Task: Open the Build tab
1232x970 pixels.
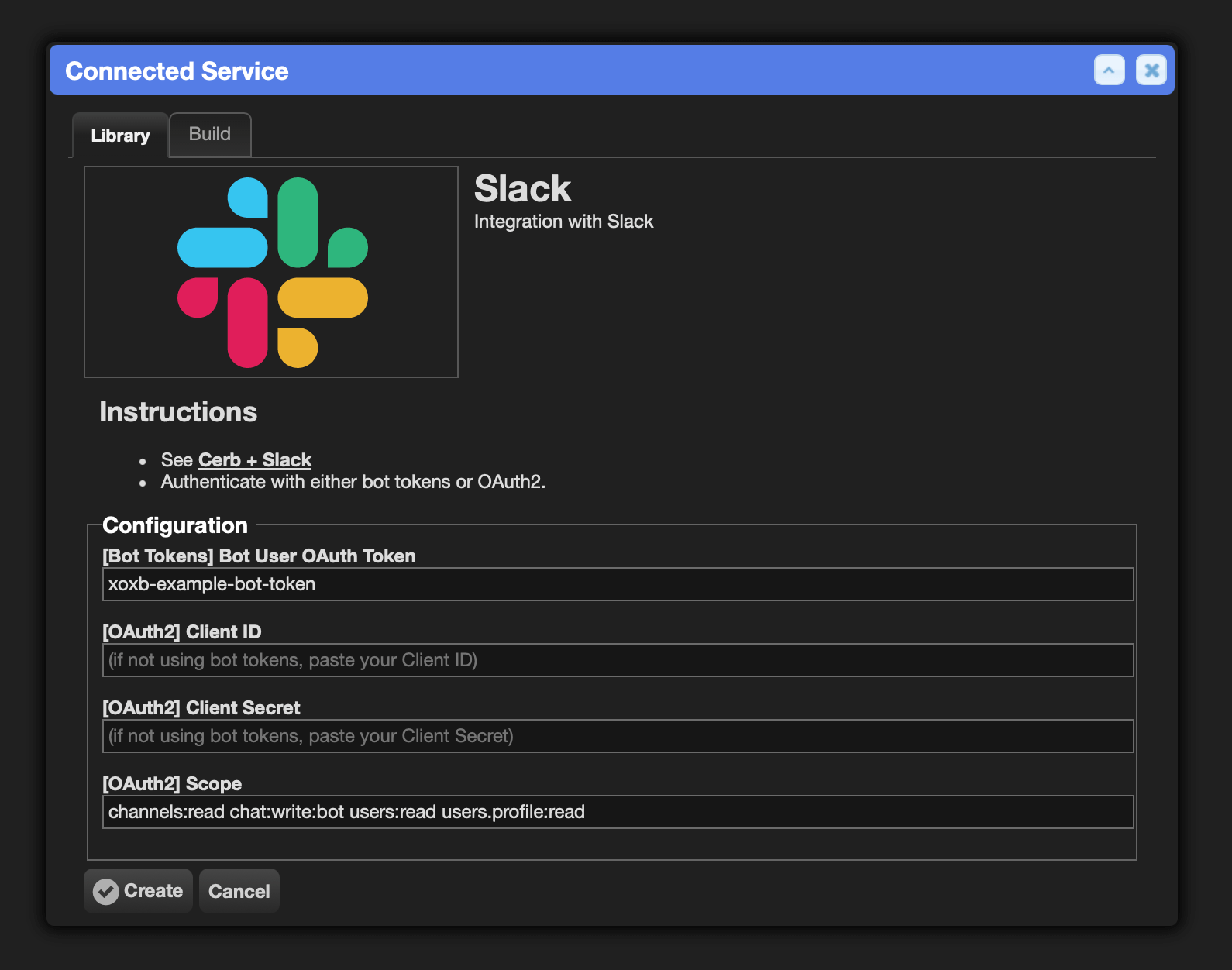Action: (210, 134)
